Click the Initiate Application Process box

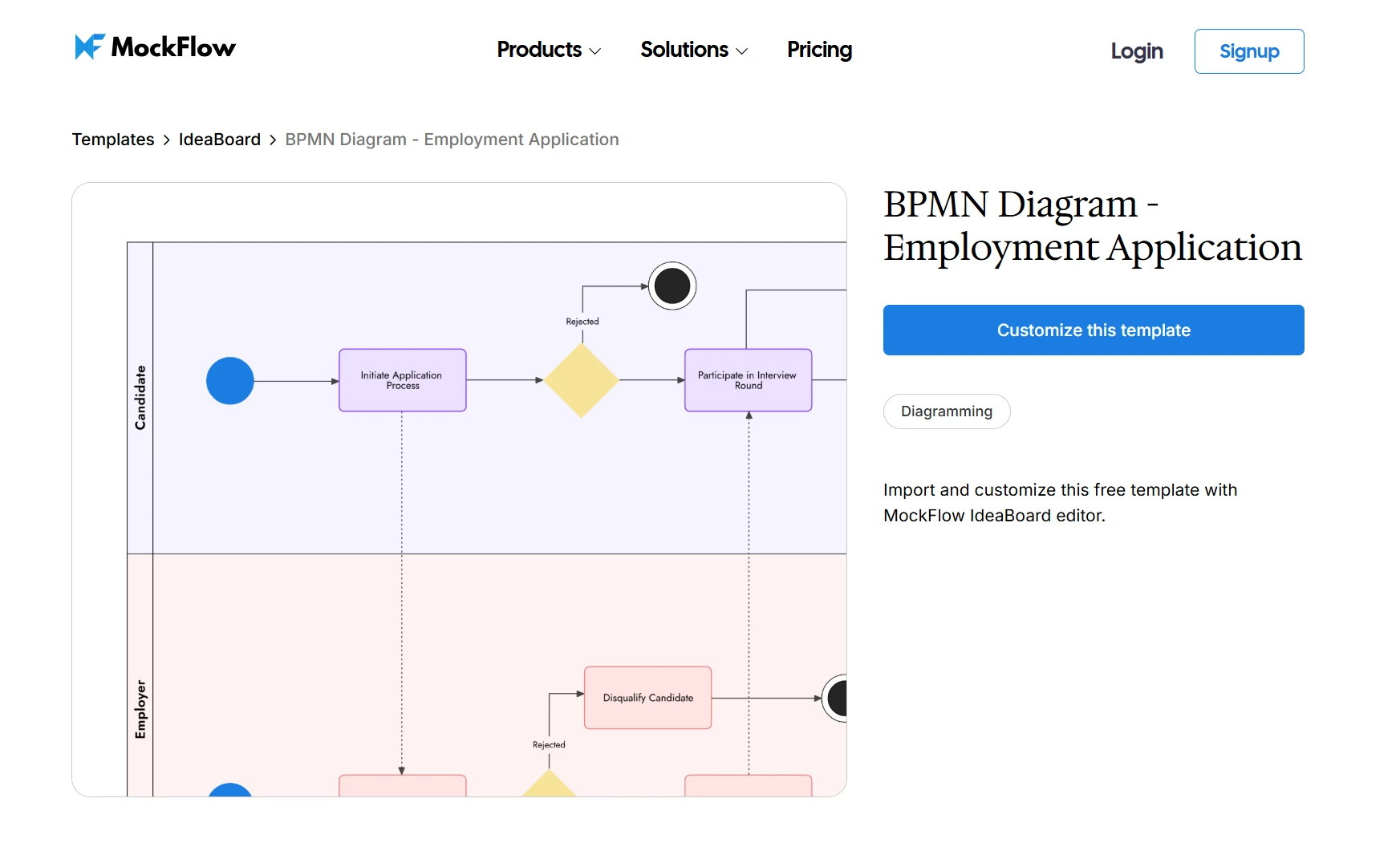[x=403, y=380]
